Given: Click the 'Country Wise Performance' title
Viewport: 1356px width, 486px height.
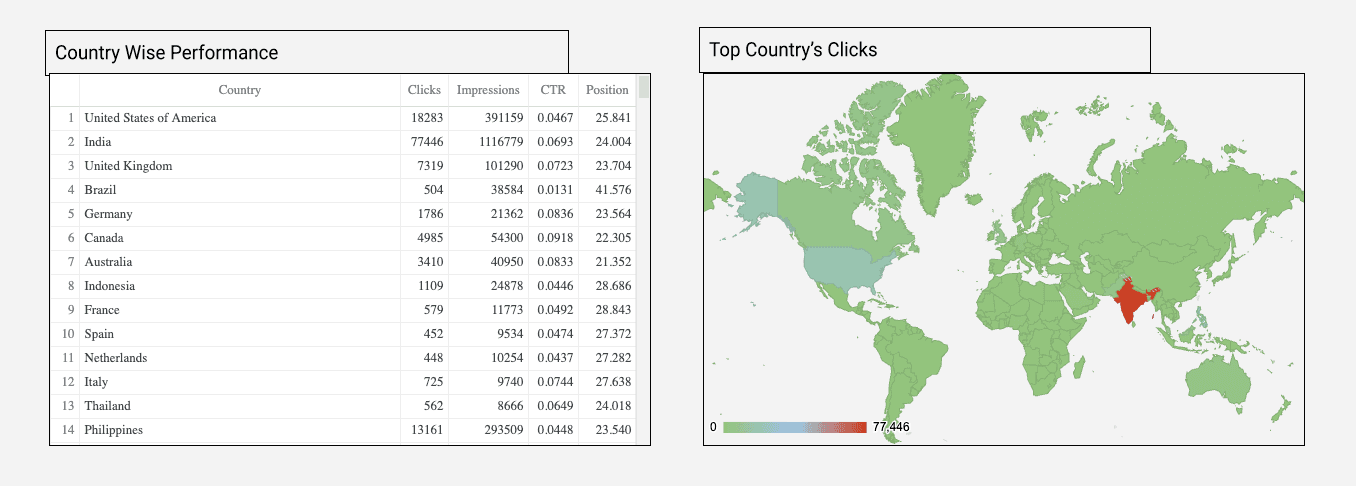Looking at the screenshot, I should [167, 53].
